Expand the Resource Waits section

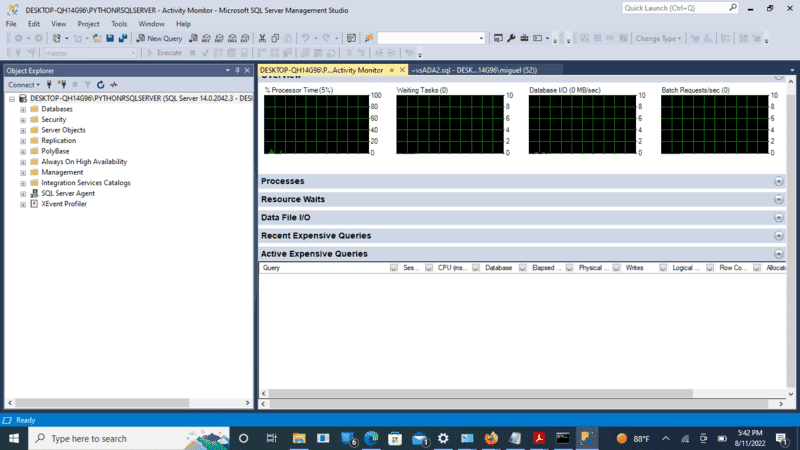coord(778,199)
